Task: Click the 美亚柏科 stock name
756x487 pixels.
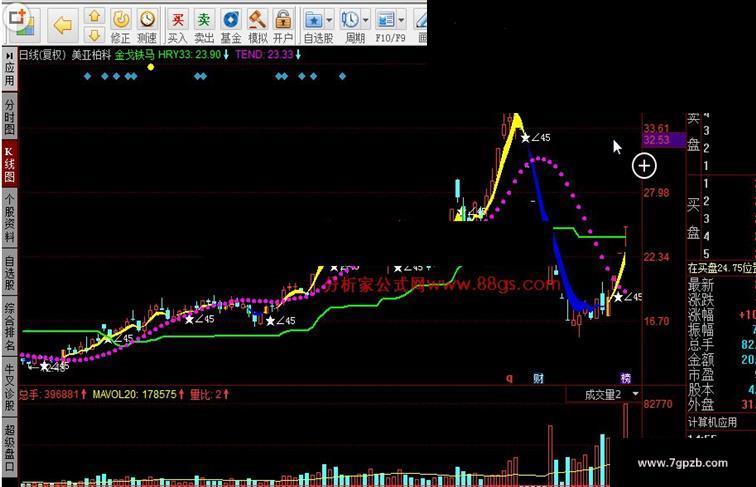Action: 91,54
